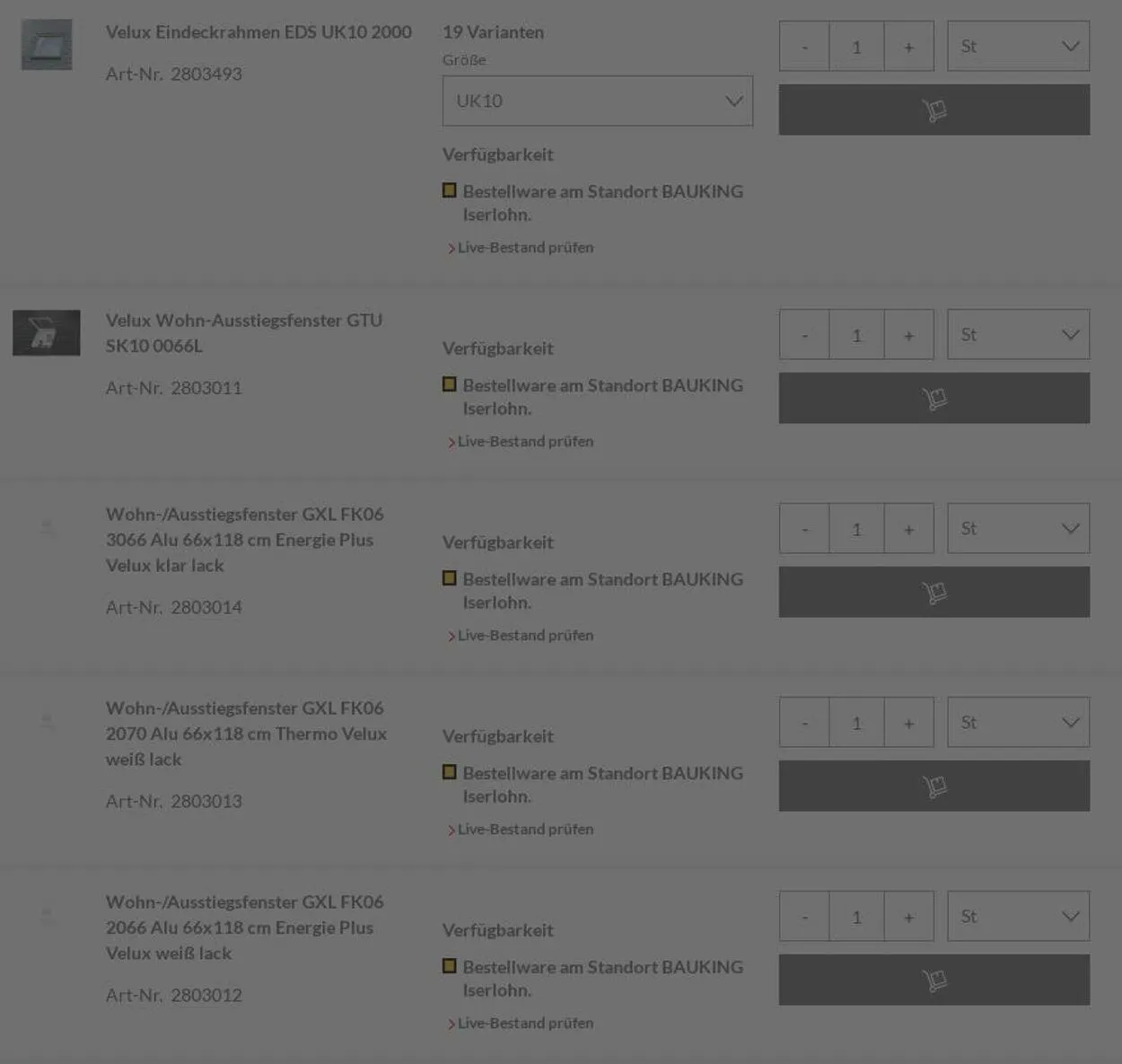Click quantity field for GXL FK06 2070
This screenshot has height=1064, width=1122.
[x=856, y=723]
